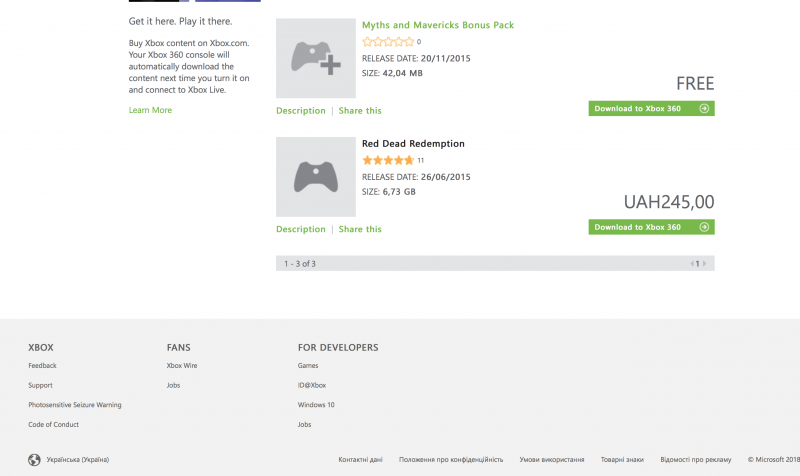The height and width of the screenshot is (476, 800).
Task: Click the empty star rating for Myths and Mavericks
Action: 388,42
